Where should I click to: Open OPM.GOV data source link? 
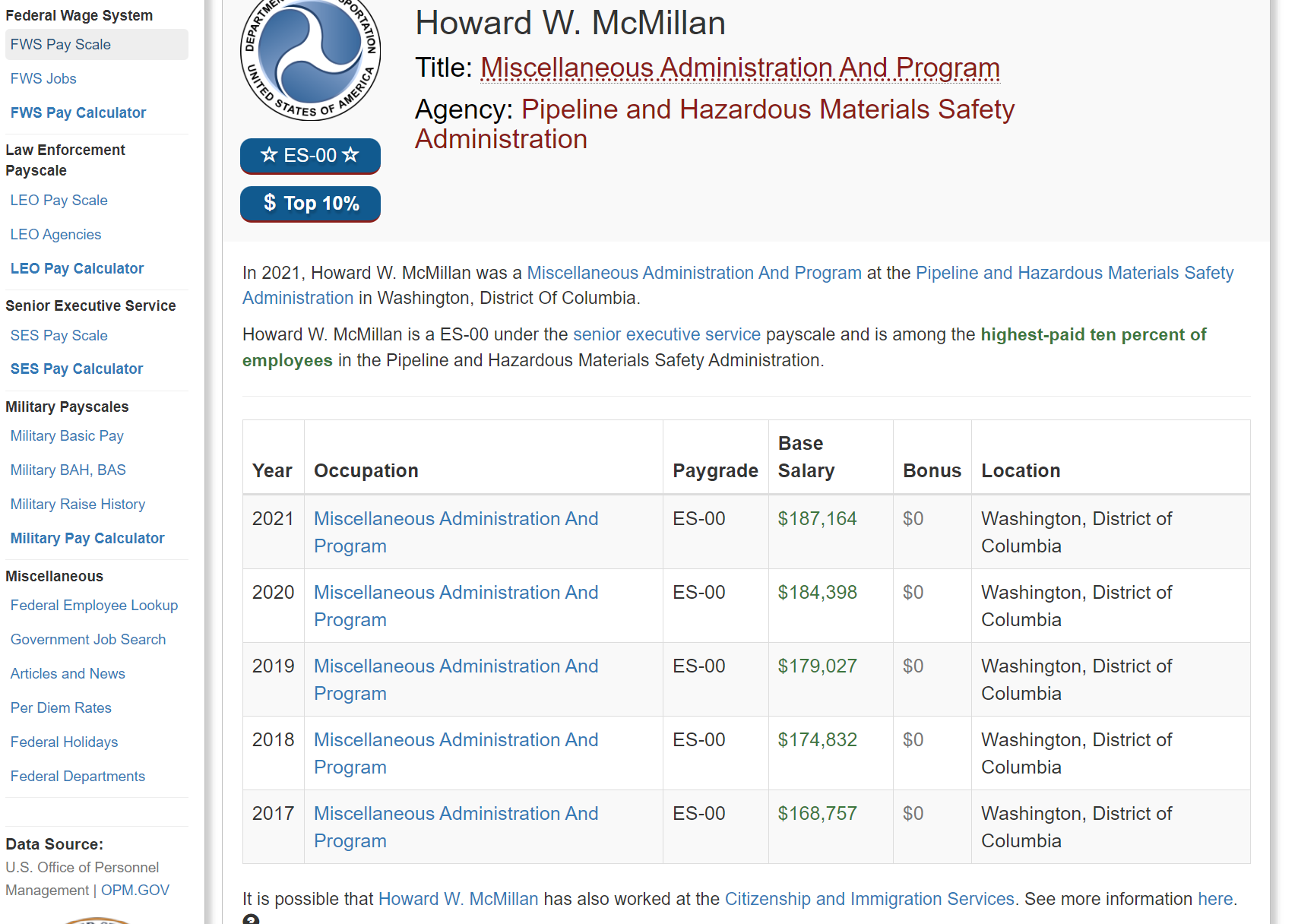[x=135, y=890]
